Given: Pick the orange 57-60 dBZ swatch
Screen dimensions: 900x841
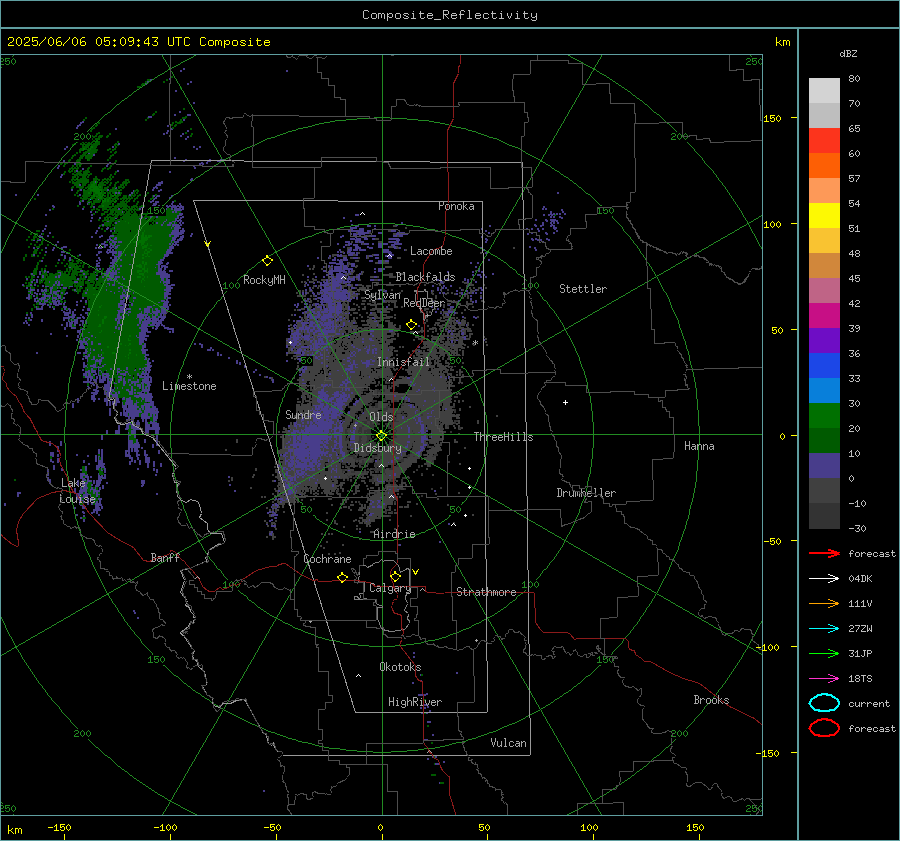Looking at the screenshot, I should point(824,165).
